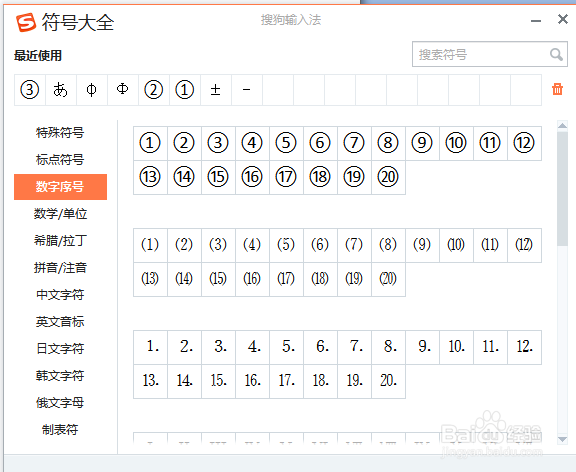Click the scrollbar down arrow

(x=562, y=439)
